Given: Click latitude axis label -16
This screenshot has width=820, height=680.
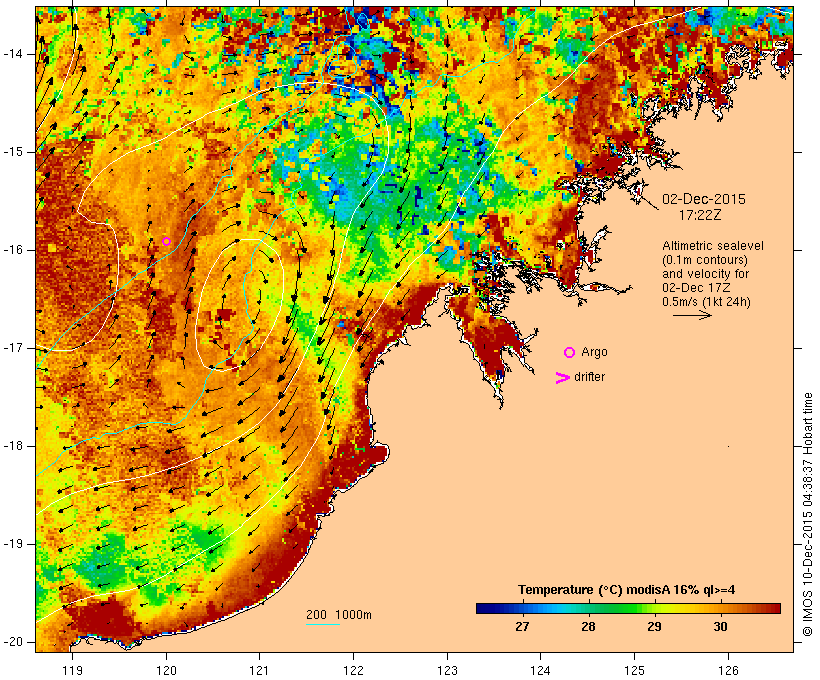Looking at the screenshot, I should pyautogui.click(x=12, y=250).
